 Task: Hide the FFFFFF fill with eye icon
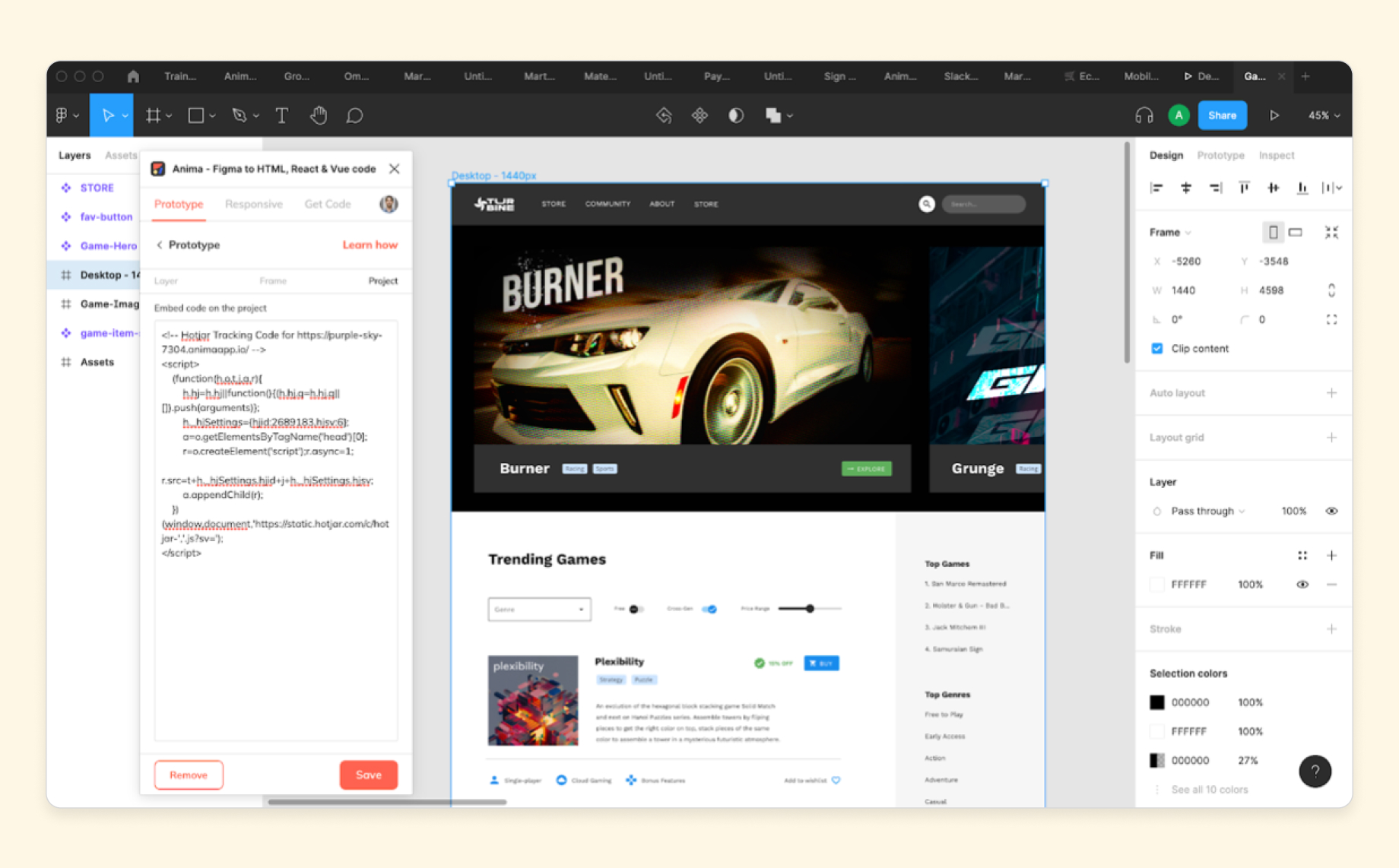point(1302,584)
